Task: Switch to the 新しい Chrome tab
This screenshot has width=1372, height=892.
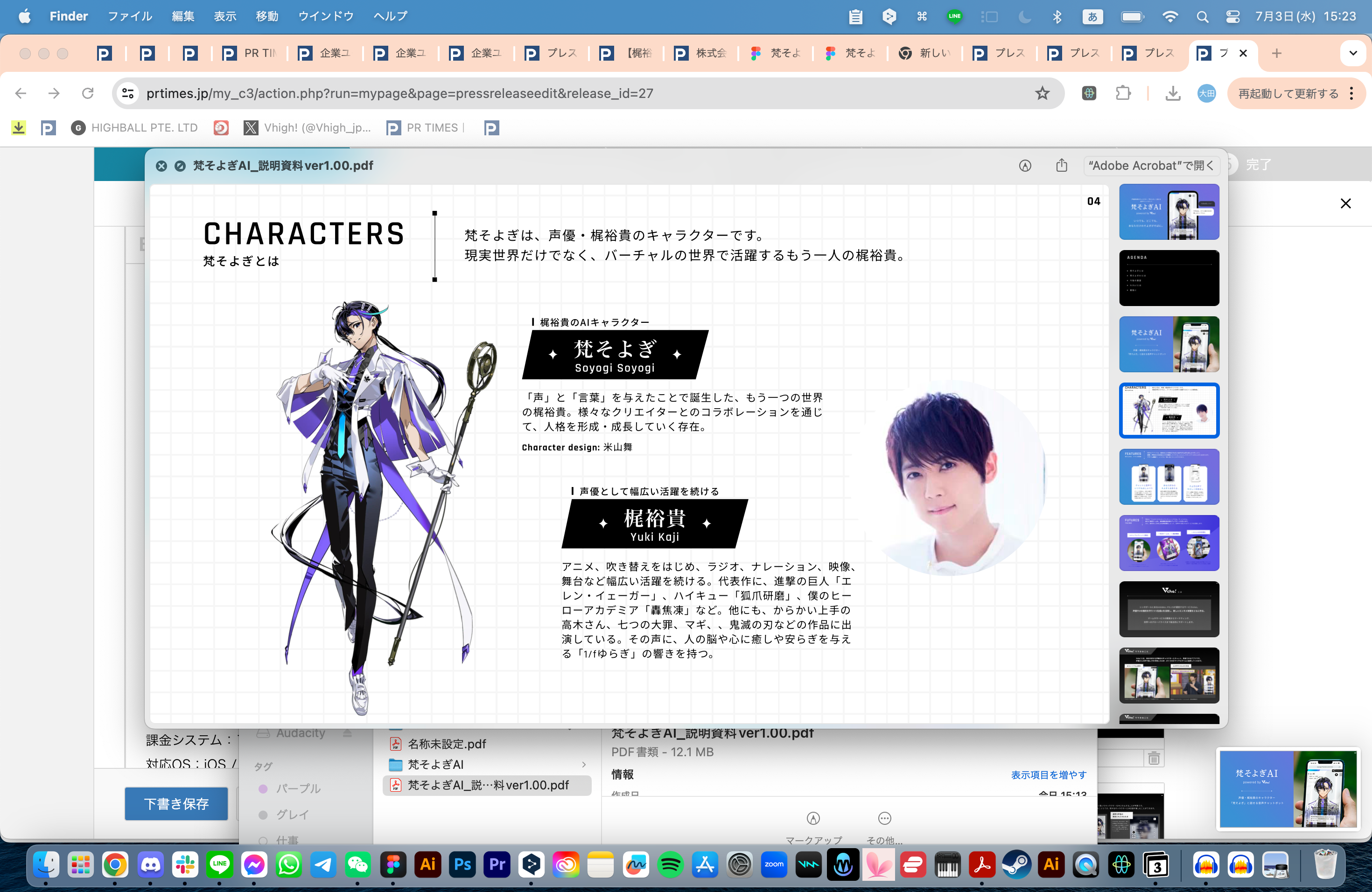Action: pos(926,54)
